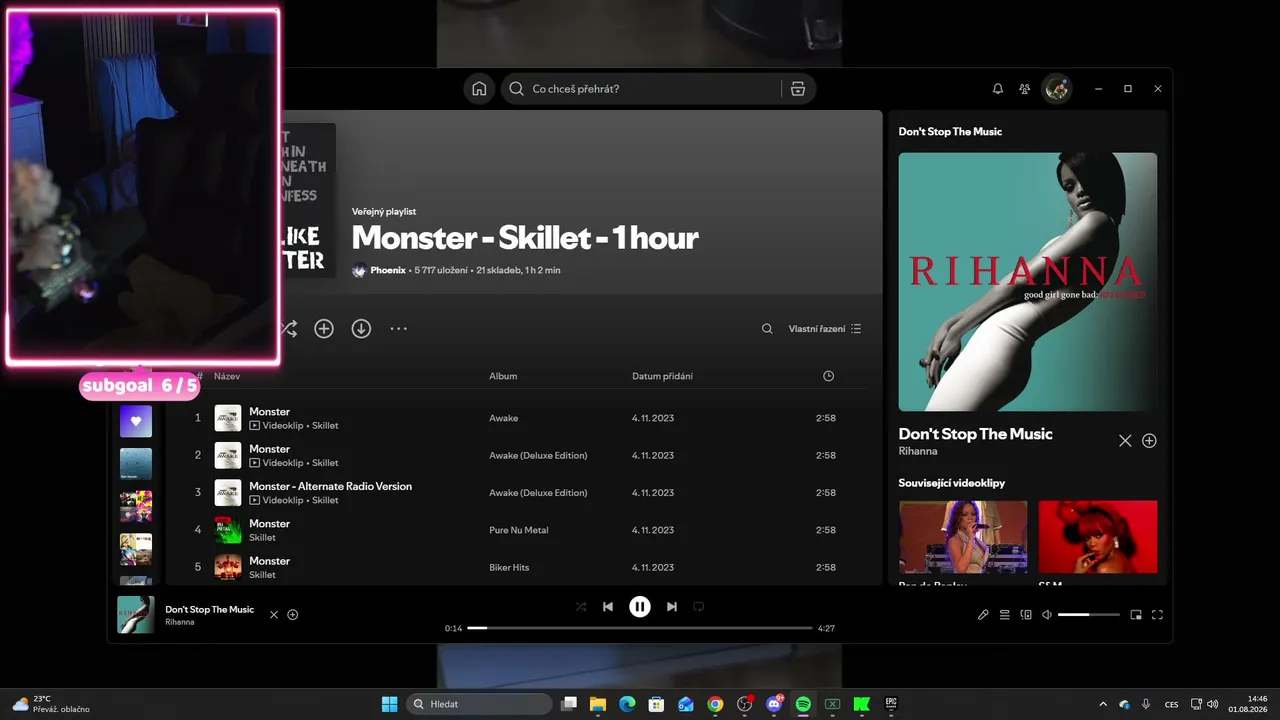
Task: Click album cover of track 4 Monster
Action: pos(228,530)
